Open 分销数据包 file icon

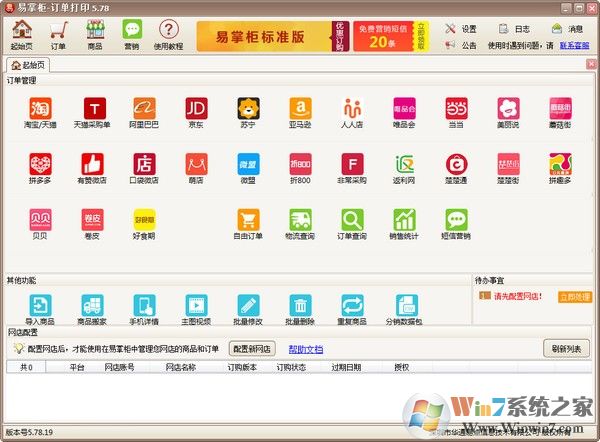point(406,305)
